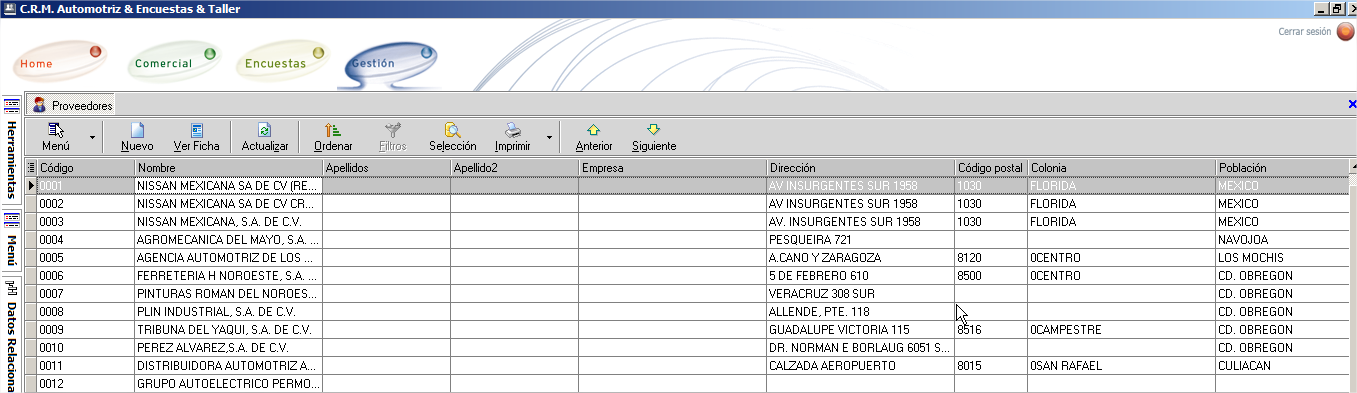This screenshot has width=1357, height=393.
Task: Click población CULIACAN cell
Action: tap(1281, 366)
